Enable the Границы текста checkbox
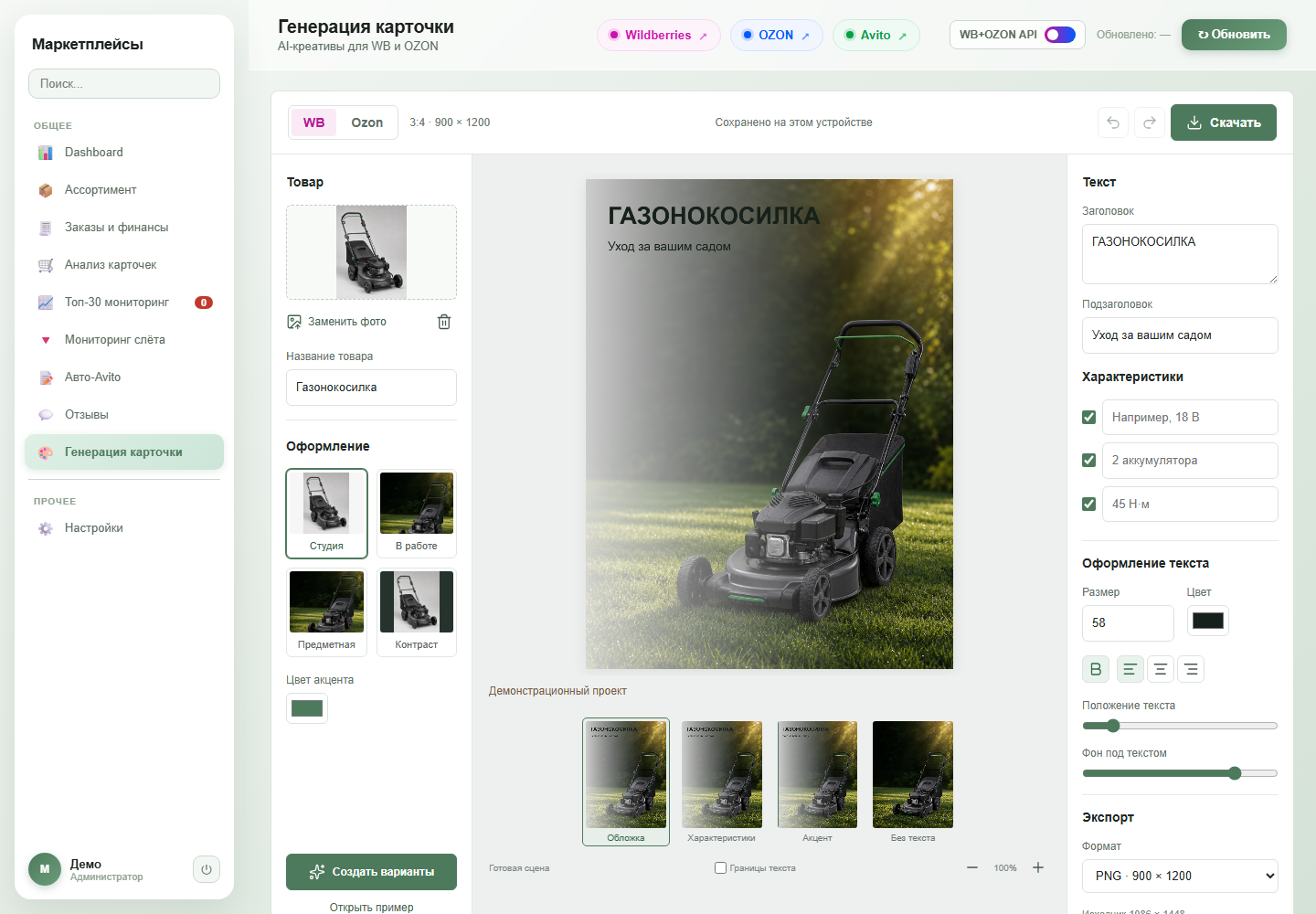 pyautogui.click(x=720, y=867)
